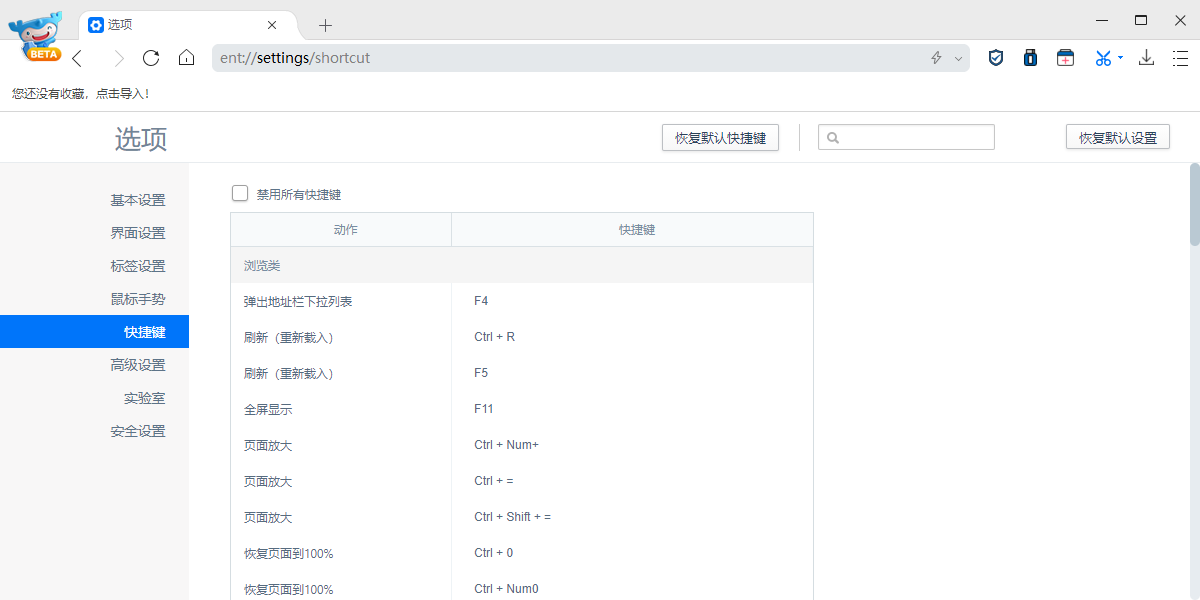Viewport: 1200px width, 600px height.
Task: Open the screenshot scissors tool
Action: coord(1101,58)
